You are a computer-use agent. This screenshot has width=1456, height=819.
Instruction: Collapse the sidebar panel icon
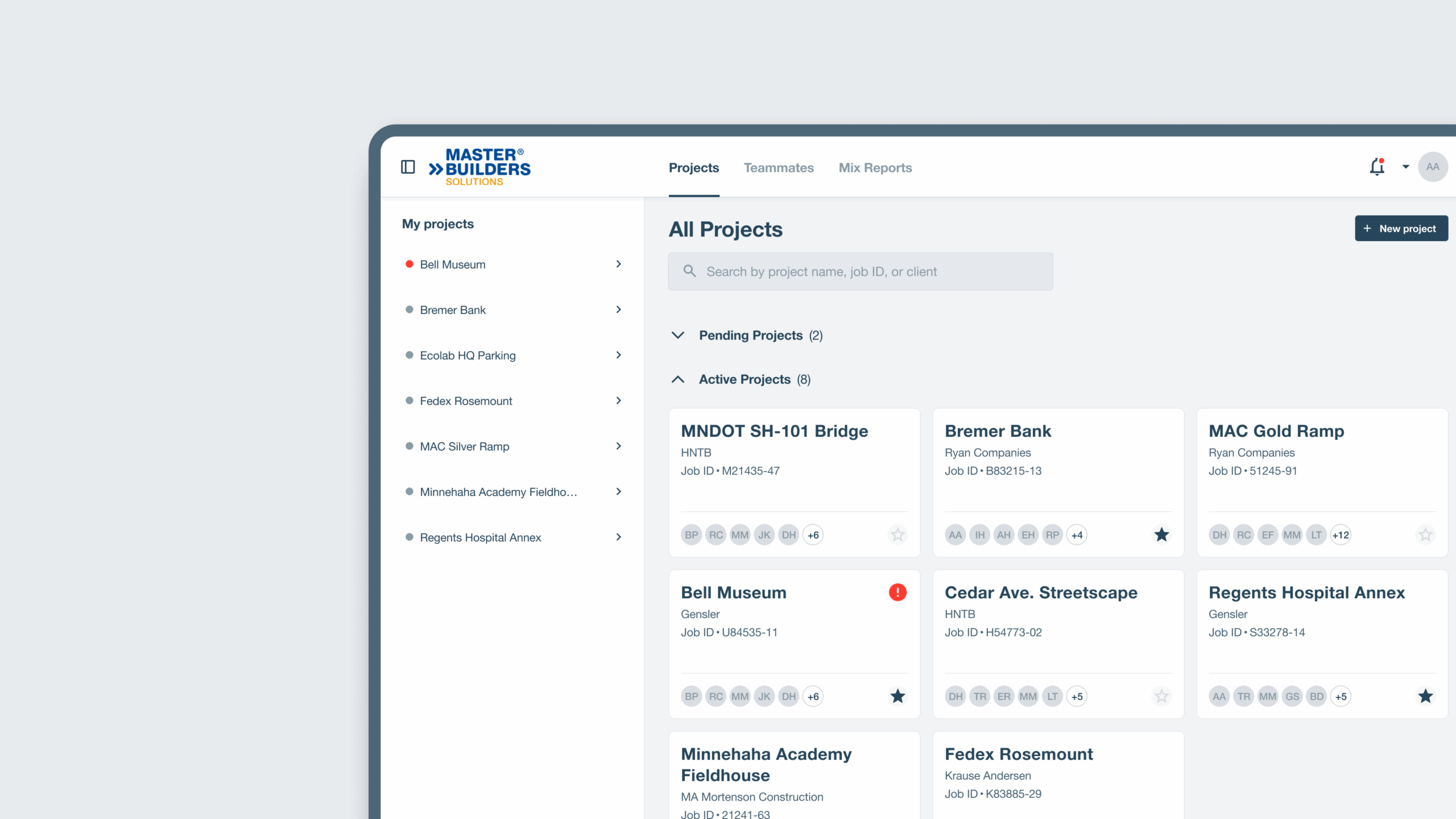408,167
